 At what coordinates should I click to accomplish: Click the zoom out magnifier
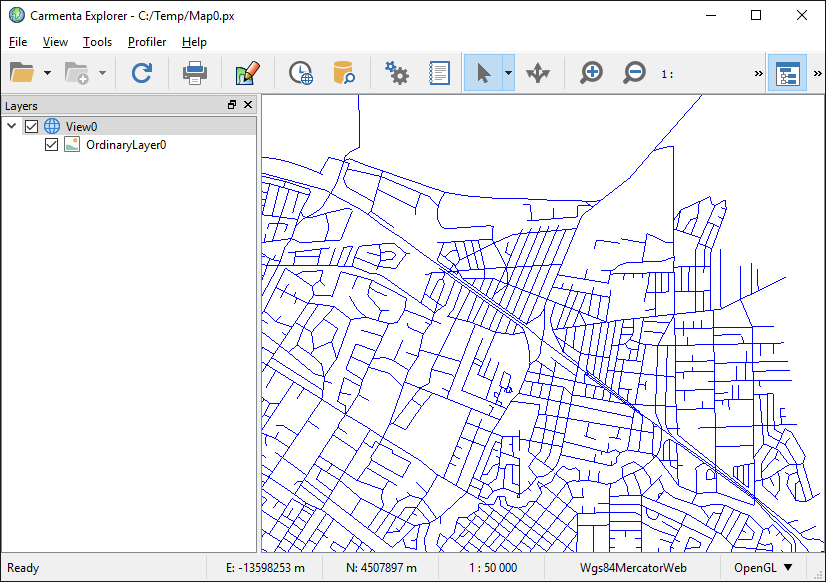pyautogui.click(x=634, y=73)
